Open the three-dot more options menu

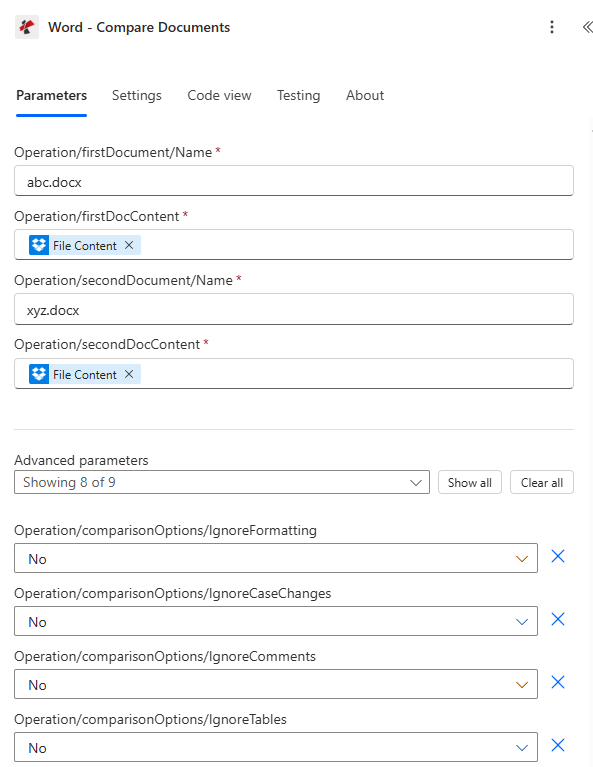552,27
